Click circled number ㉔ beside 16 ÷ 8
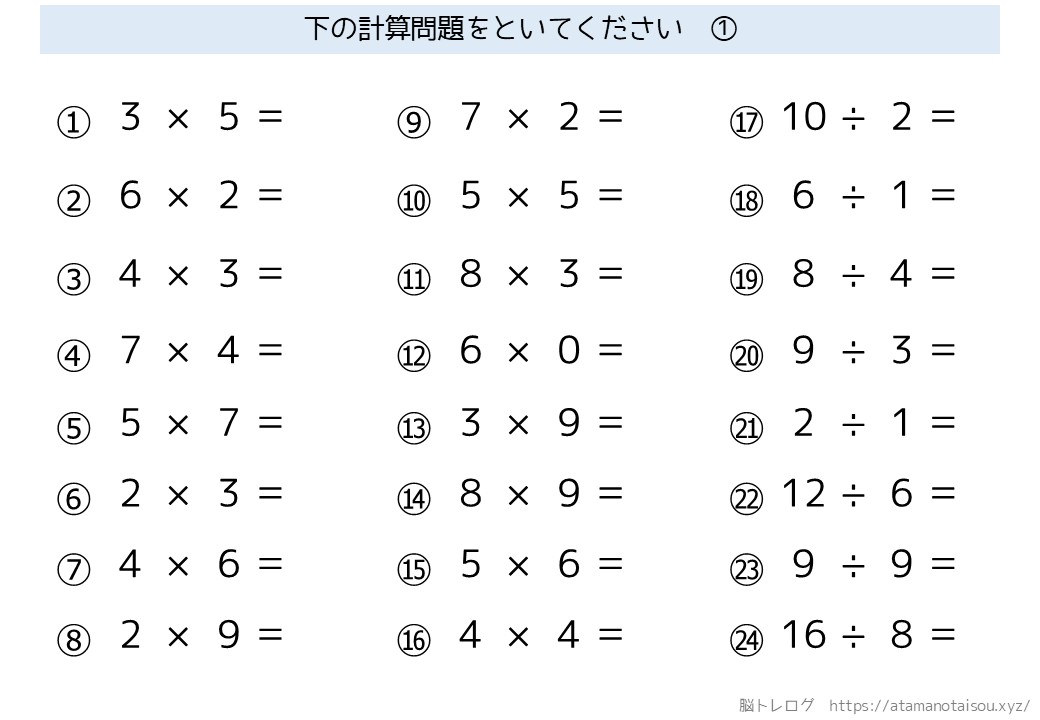Image resolution: width=1040 pixels, height=720 pixels. pos(747,640)
